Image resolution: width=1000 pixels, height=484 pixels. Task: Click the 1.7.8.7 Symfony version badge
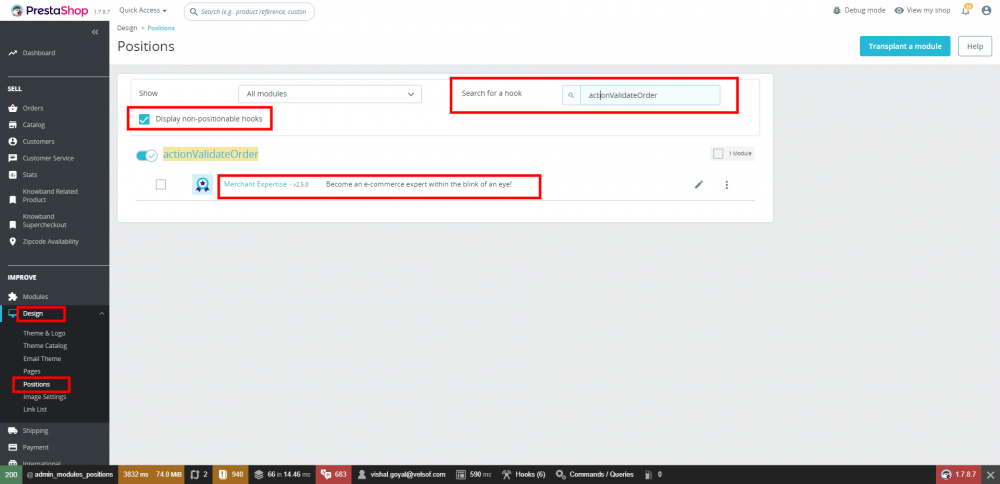click(957, 474)
